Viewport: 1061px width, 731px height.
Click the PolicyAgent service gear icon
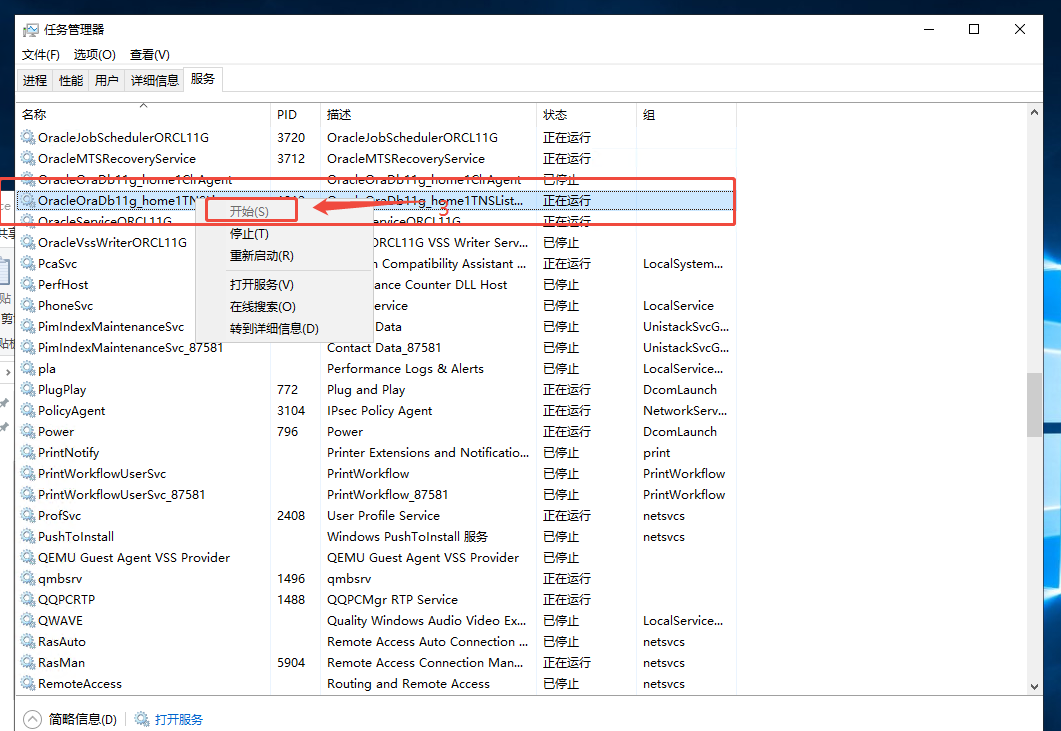(x=28, y=410)
